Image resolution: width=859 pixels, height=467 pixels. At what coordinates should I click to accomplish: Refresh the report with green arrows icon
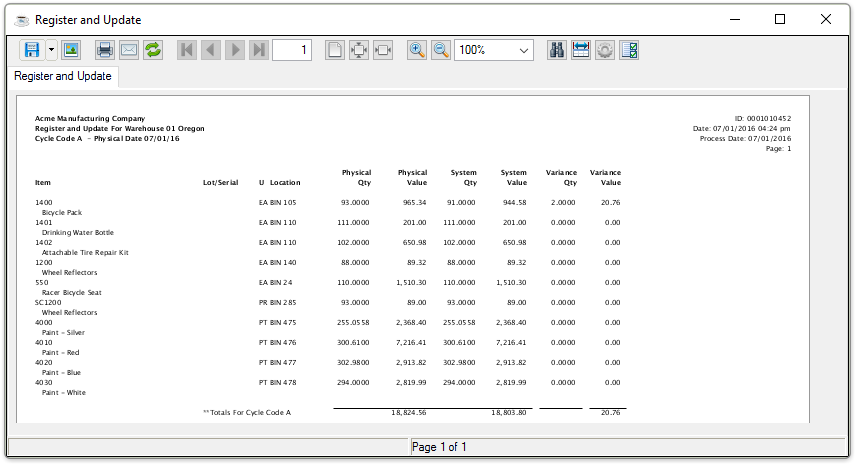click(153, 50)
